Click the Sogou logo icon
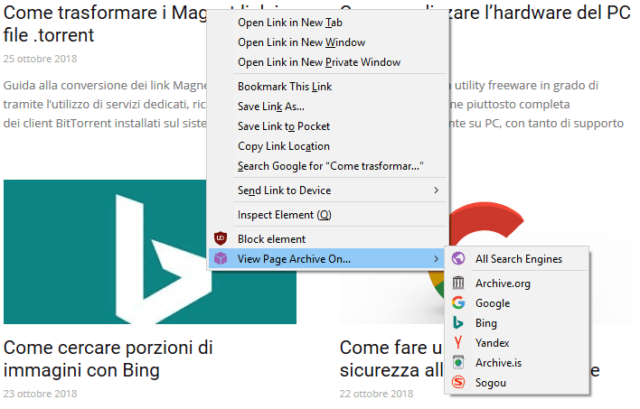The width and height of the screenshot is (640, 409). [x=458, y=383]
